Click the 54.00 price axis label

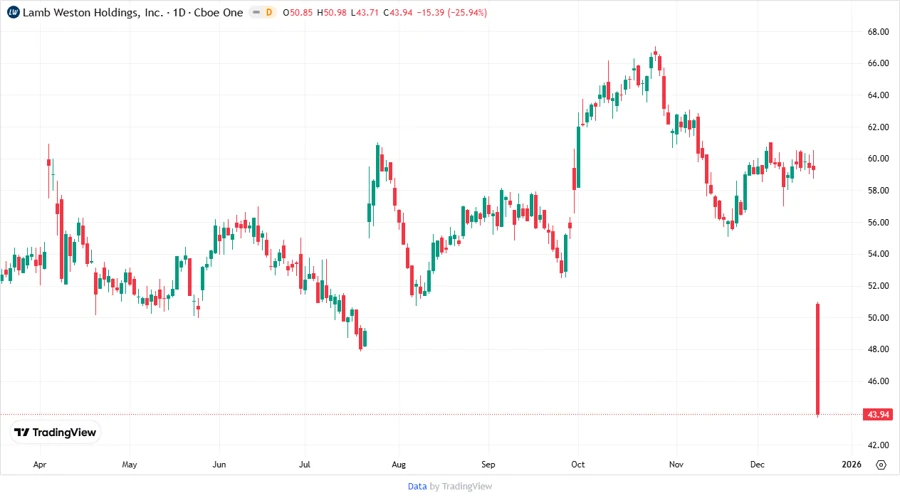click(878, 254)
